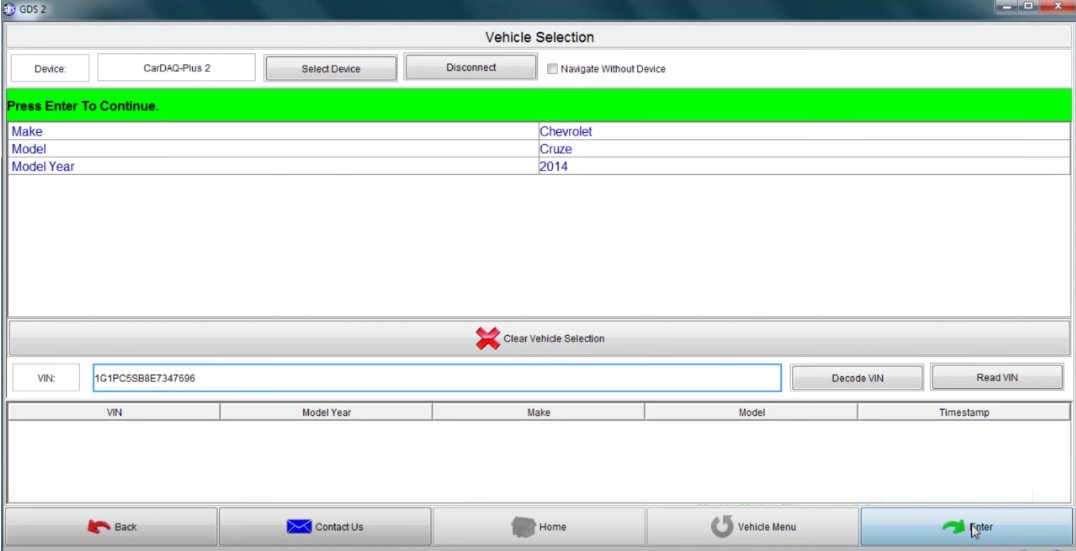Click the green Enter arrow icon
The image size is (1076, 551).
coord(953,527)
